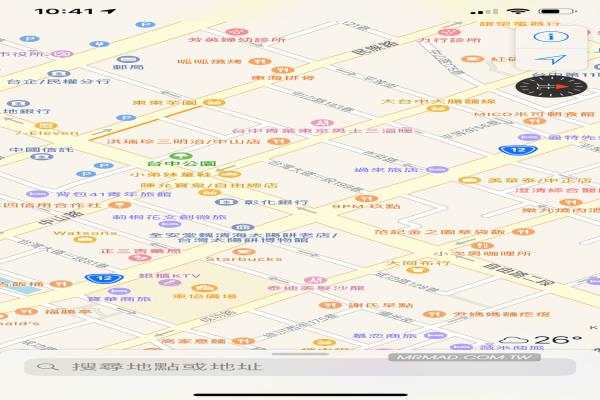This screenshot has width=600, height=400.
Task: Select the 台灣太陽餅博物館 museum pin
Action: tap(243, 228)
